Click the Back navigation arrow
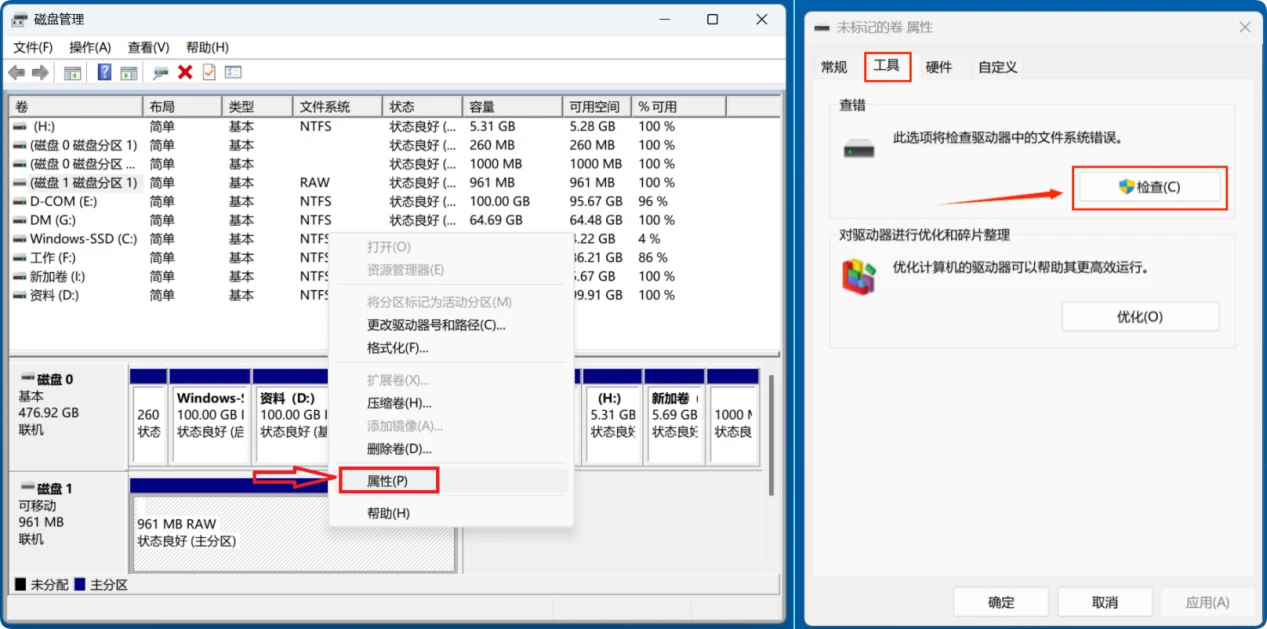 coord(16,72)
